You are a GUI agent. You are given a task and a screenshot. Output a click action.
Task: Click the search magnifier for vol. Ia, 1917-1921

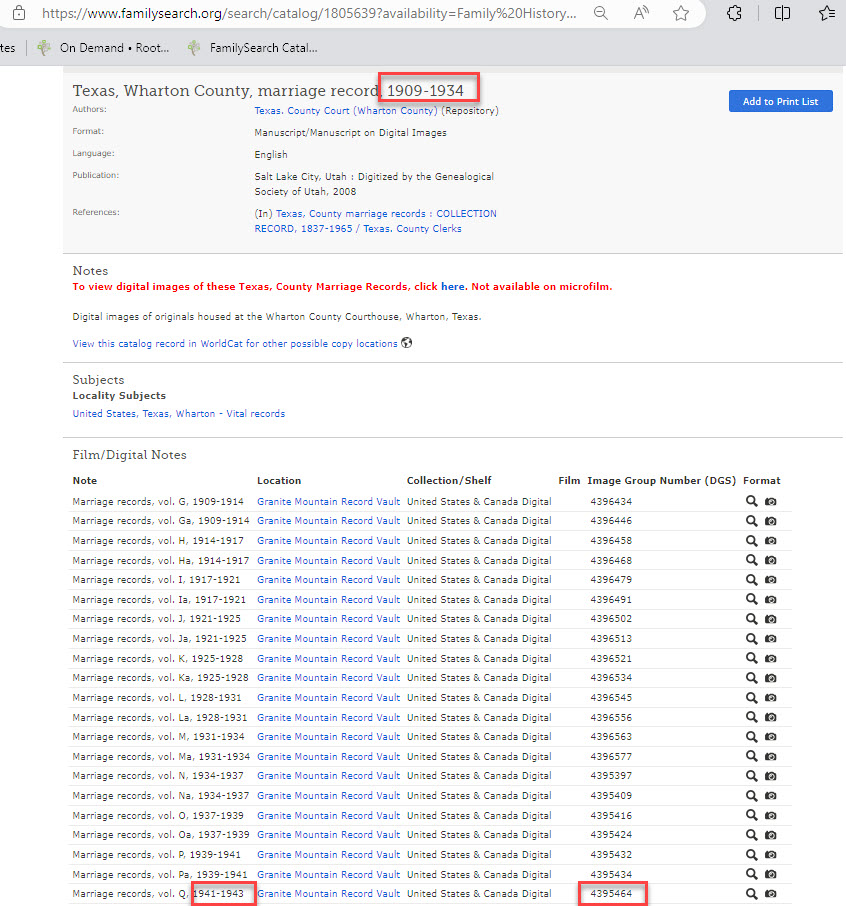[x=751, y=600]
